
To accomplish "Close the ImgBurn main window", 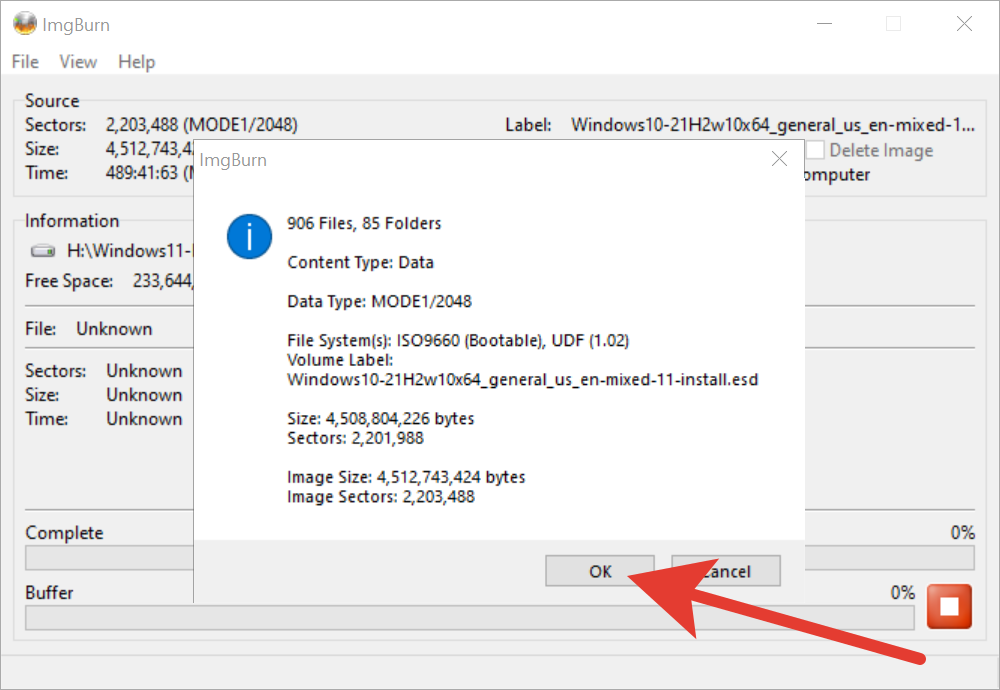I will pos(964,24).
